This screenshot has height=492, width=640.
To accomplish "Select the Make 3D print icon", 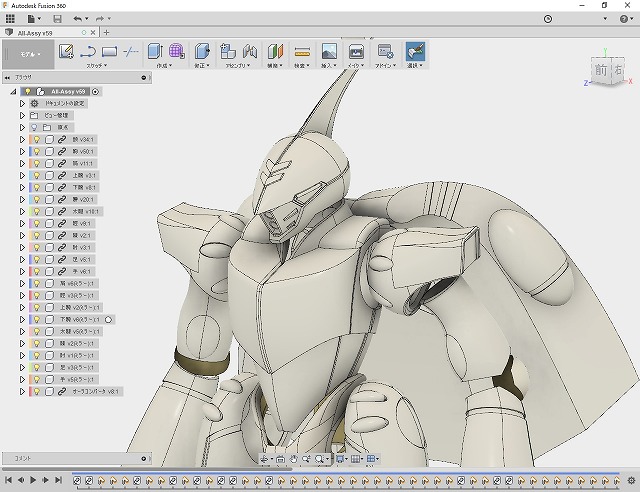I will [x=356, y=51].
